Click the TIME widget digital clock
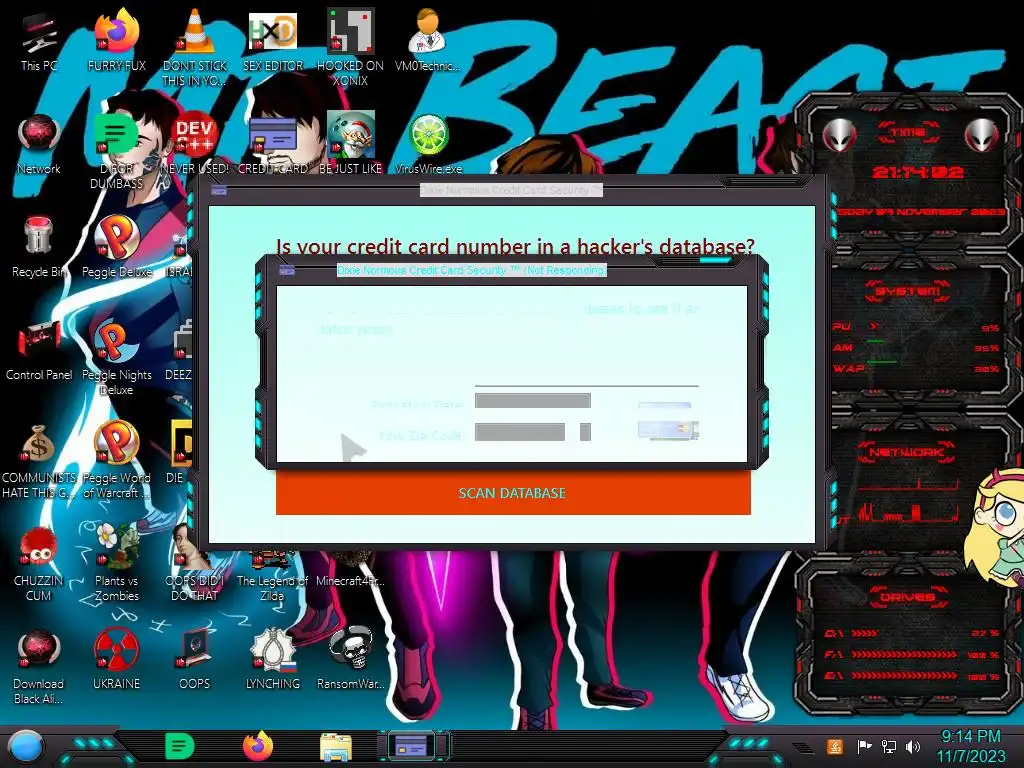 click(x=918, y=172)
